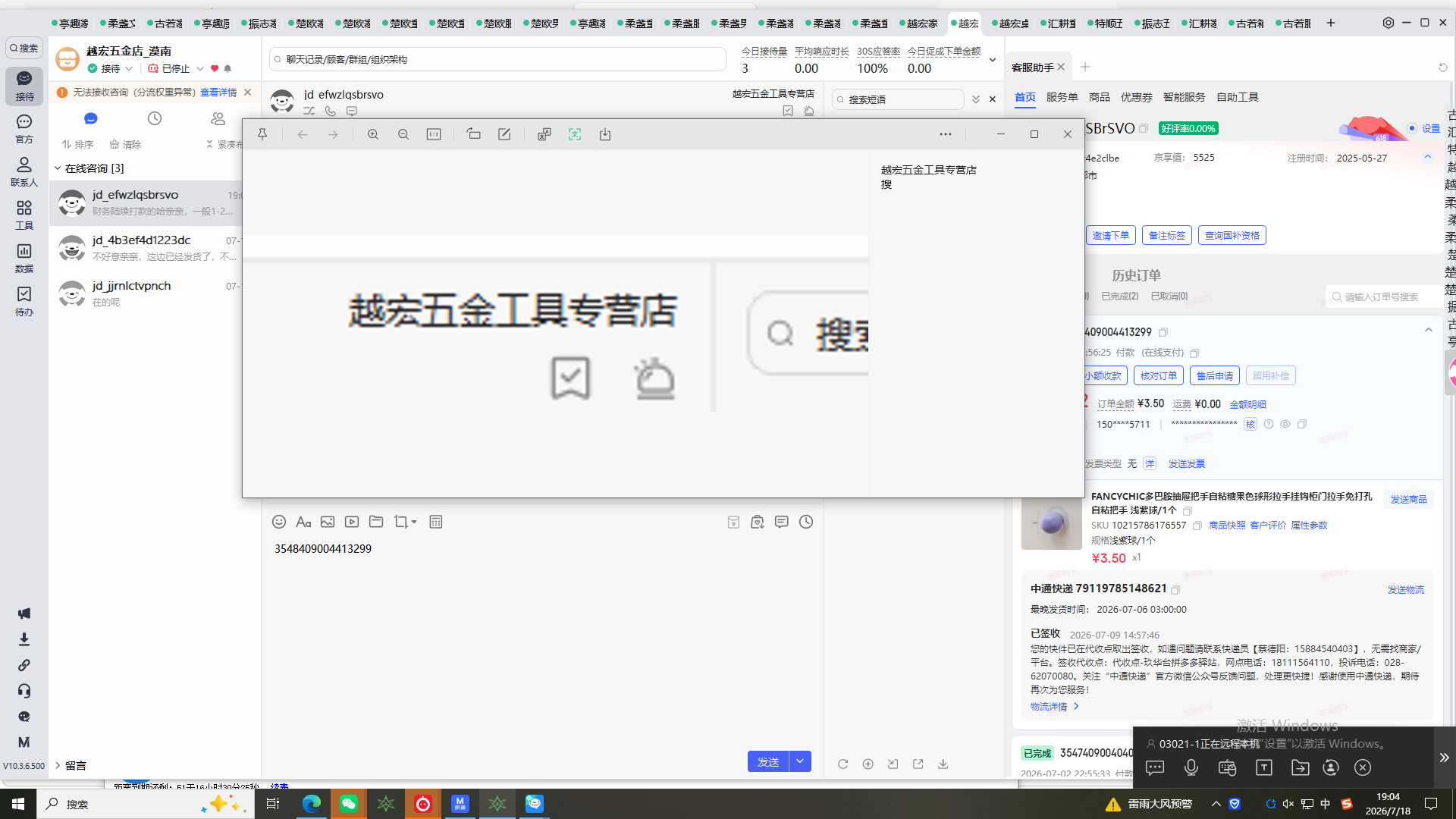Insert a picture into the chat message
Screen dimensions: 1456x819
point(328,522)
